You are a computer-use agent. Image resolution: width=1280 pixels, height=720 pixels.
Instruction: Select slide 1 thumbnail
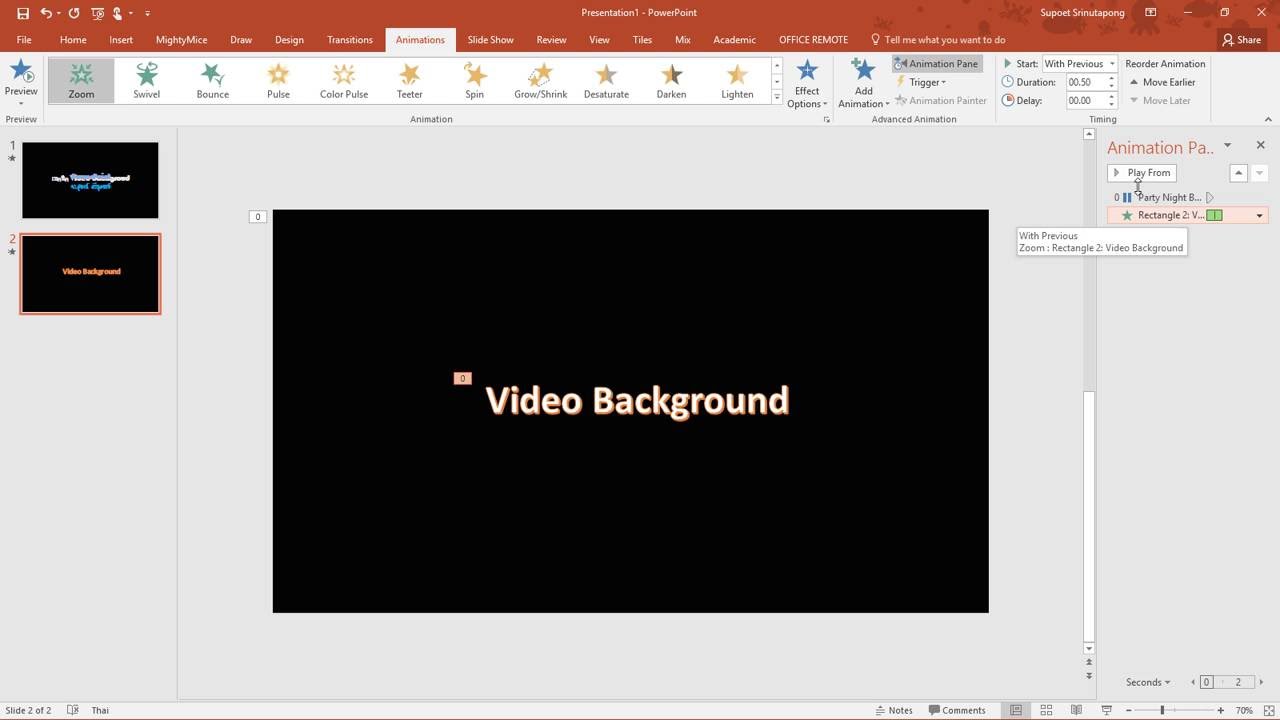90,180
